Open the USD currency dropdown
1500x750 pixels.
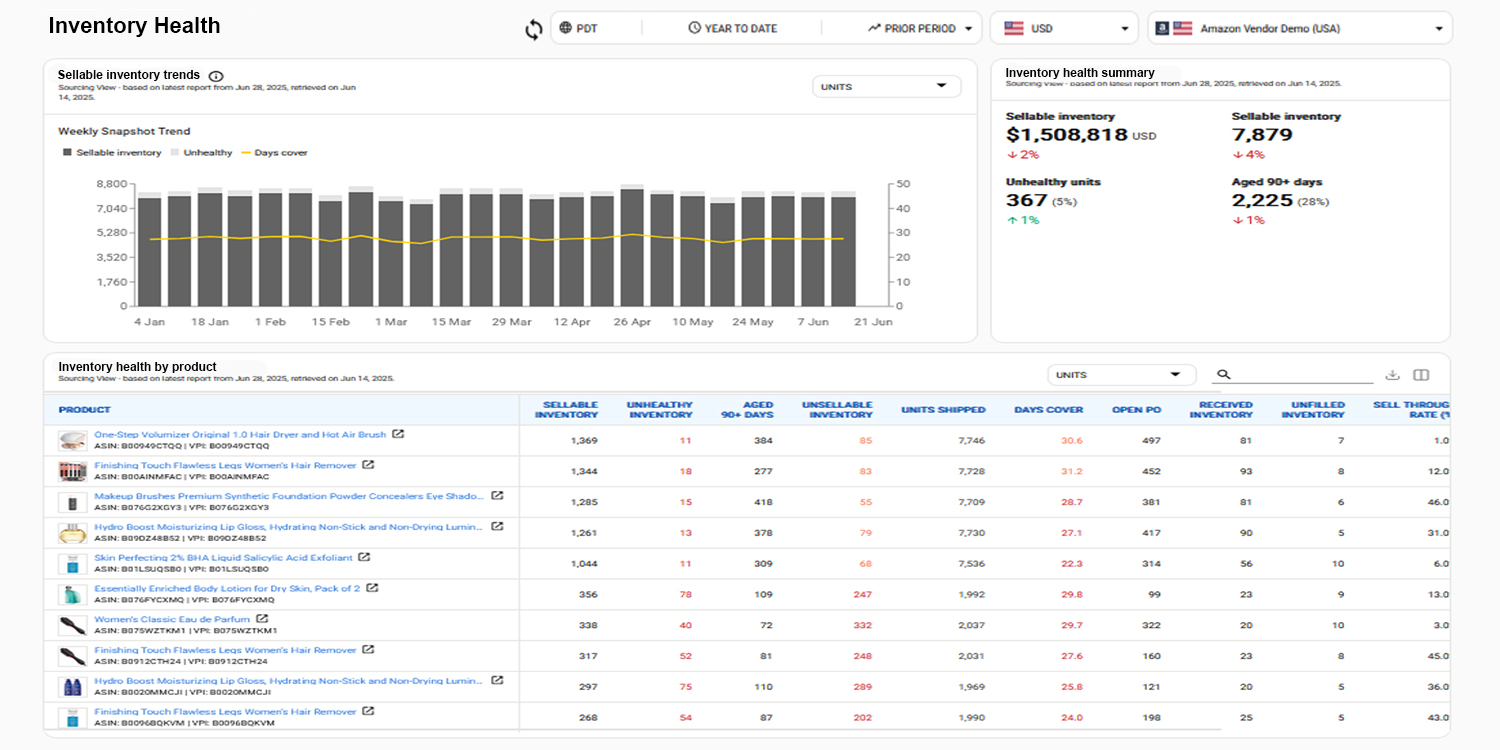(x=1064, y=29)
